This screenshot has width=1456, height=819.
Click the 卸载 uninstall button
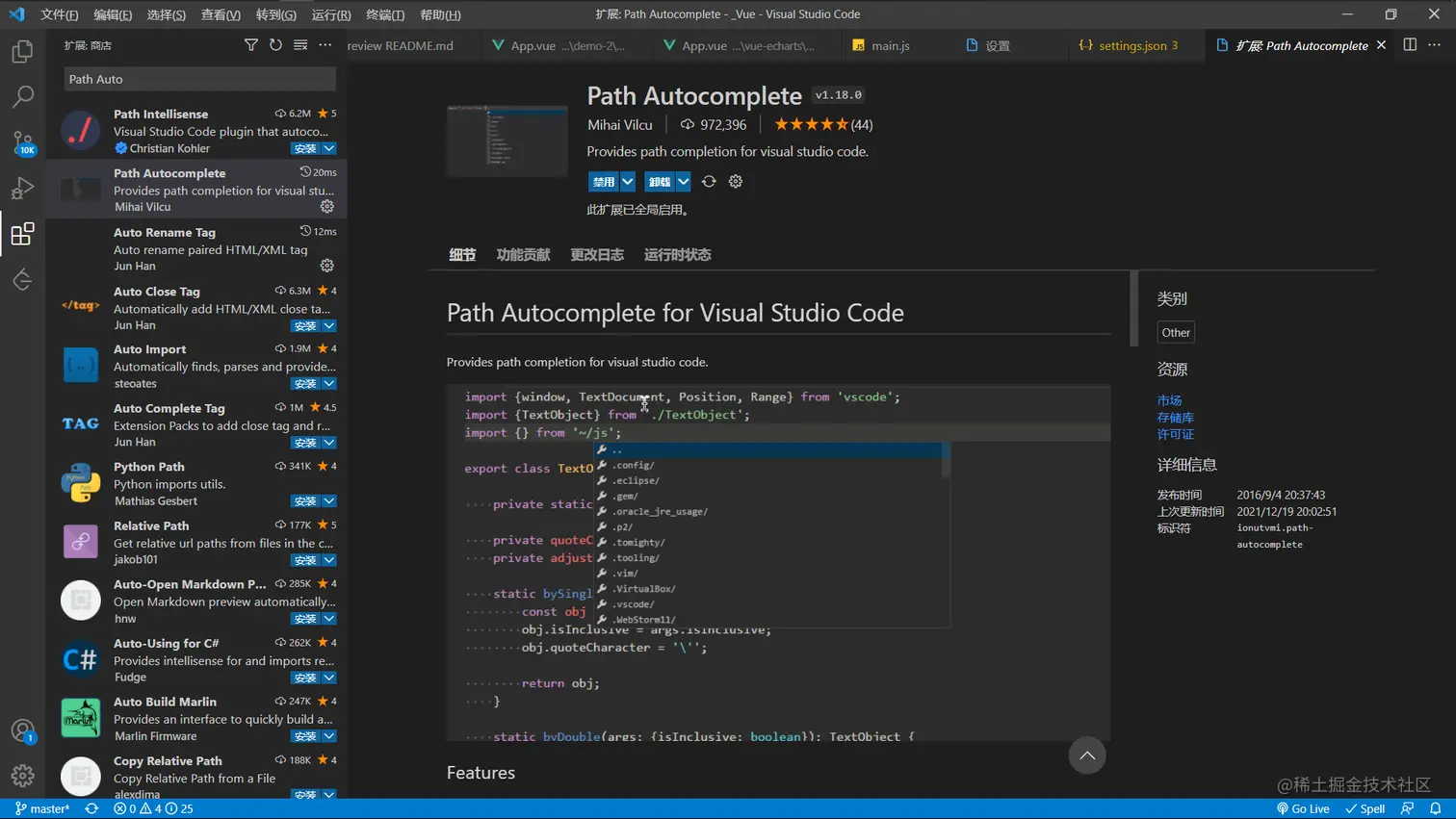tap(660, 182)
